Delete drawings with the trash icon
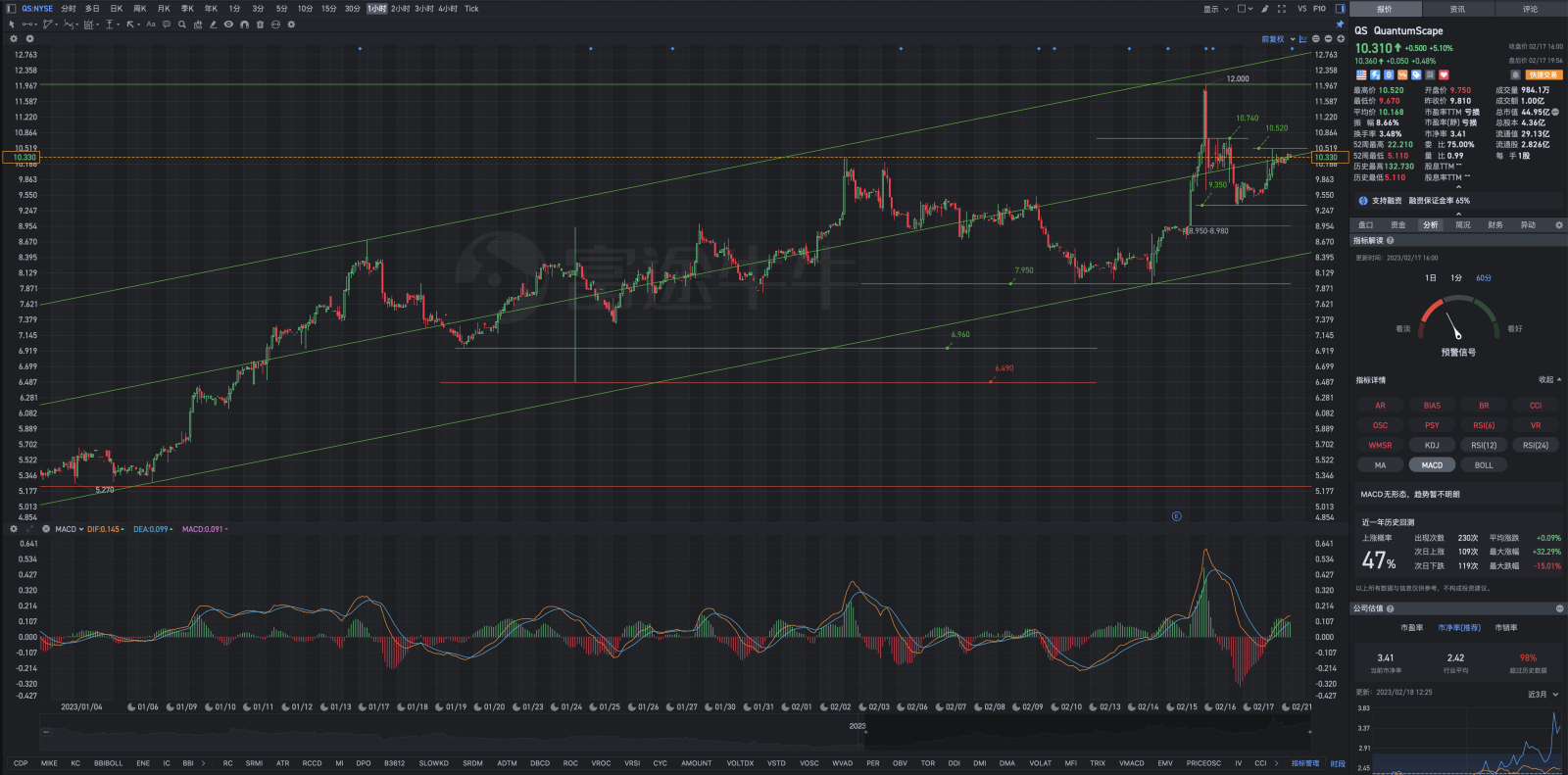Image resolution: width=1568 pixels, height=775 pixels. (x=260, y=24)
